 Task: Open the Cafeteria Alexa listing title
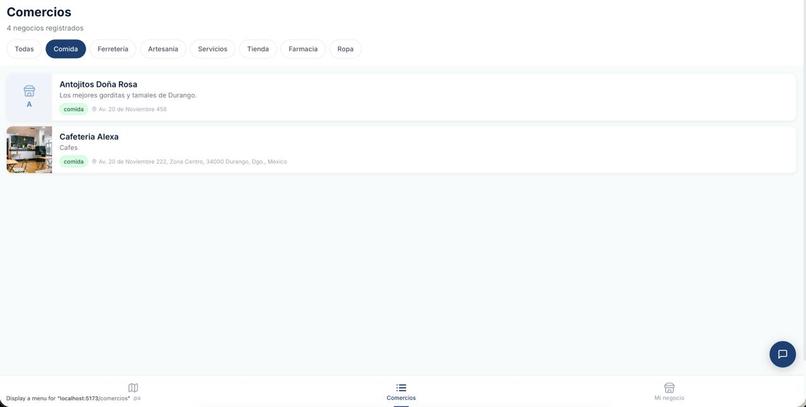[x=89, y=137]
